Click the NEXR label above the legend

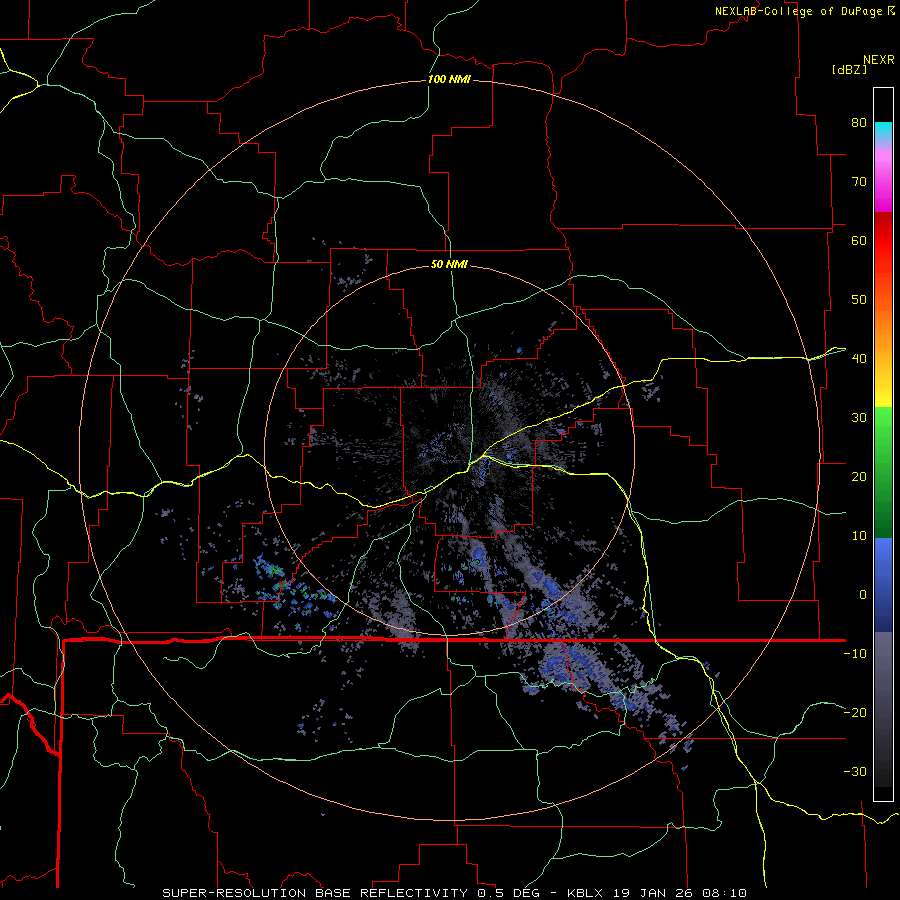pyautogui.click(x=879, y=60)
